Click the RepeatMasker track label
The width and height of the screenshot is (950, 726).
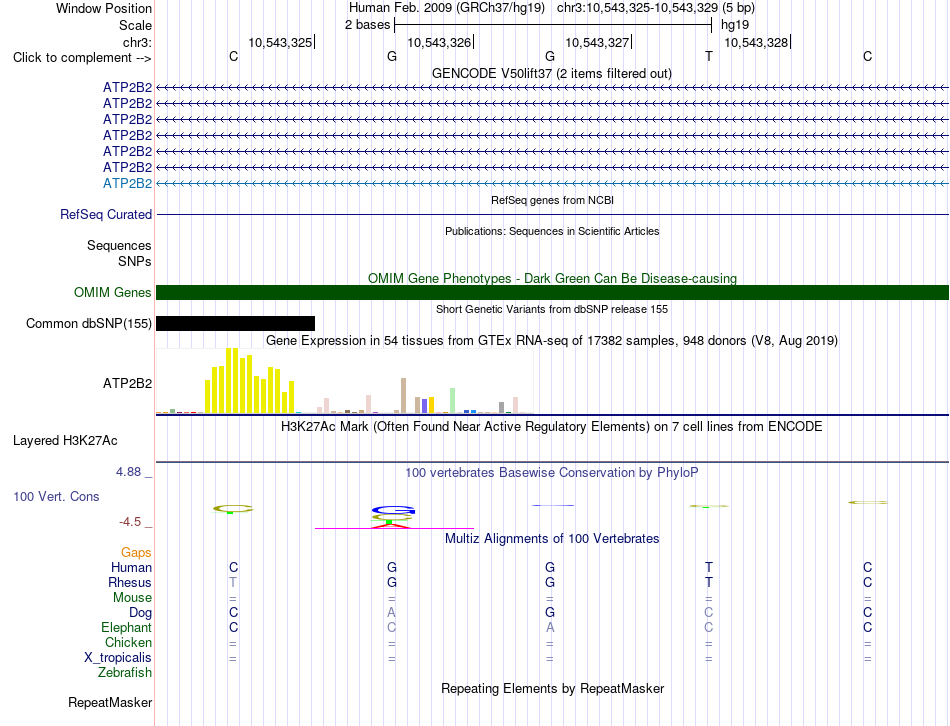[110, 702]
